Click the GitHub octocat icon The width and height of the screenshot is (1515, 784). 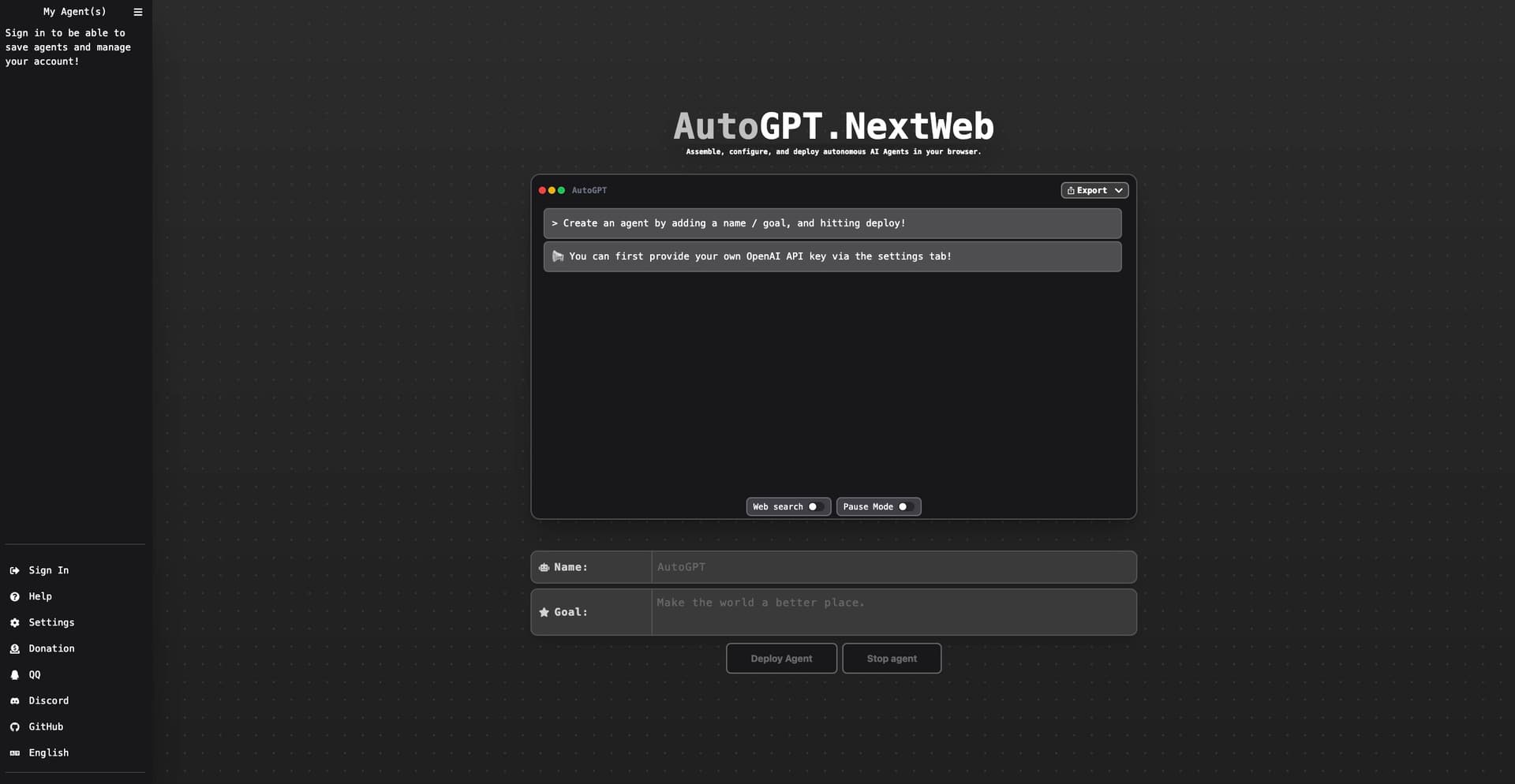(x=14, y=726)
